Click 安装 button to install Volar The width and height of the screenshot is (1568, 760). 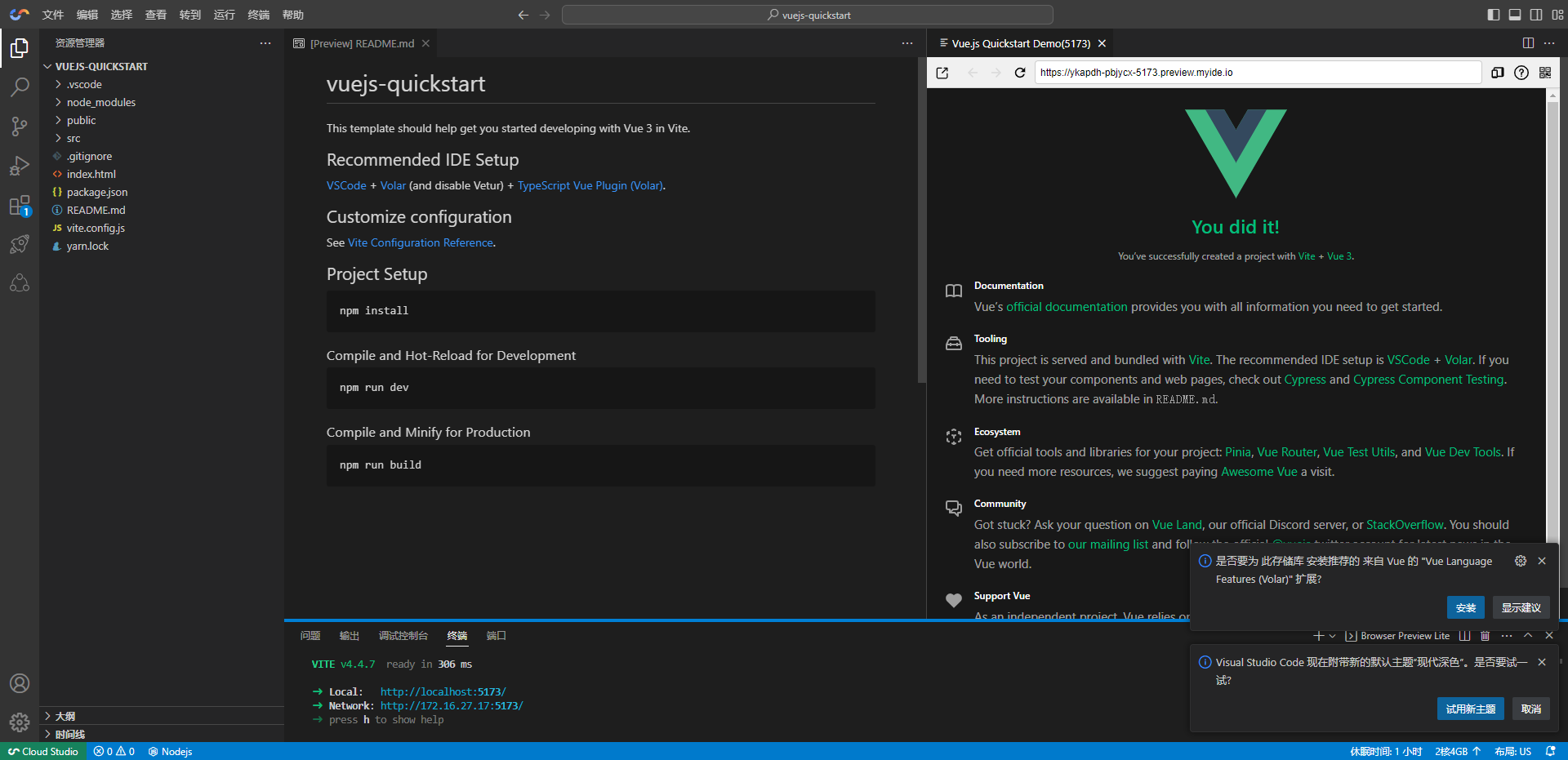click(x=1466, y=607)
